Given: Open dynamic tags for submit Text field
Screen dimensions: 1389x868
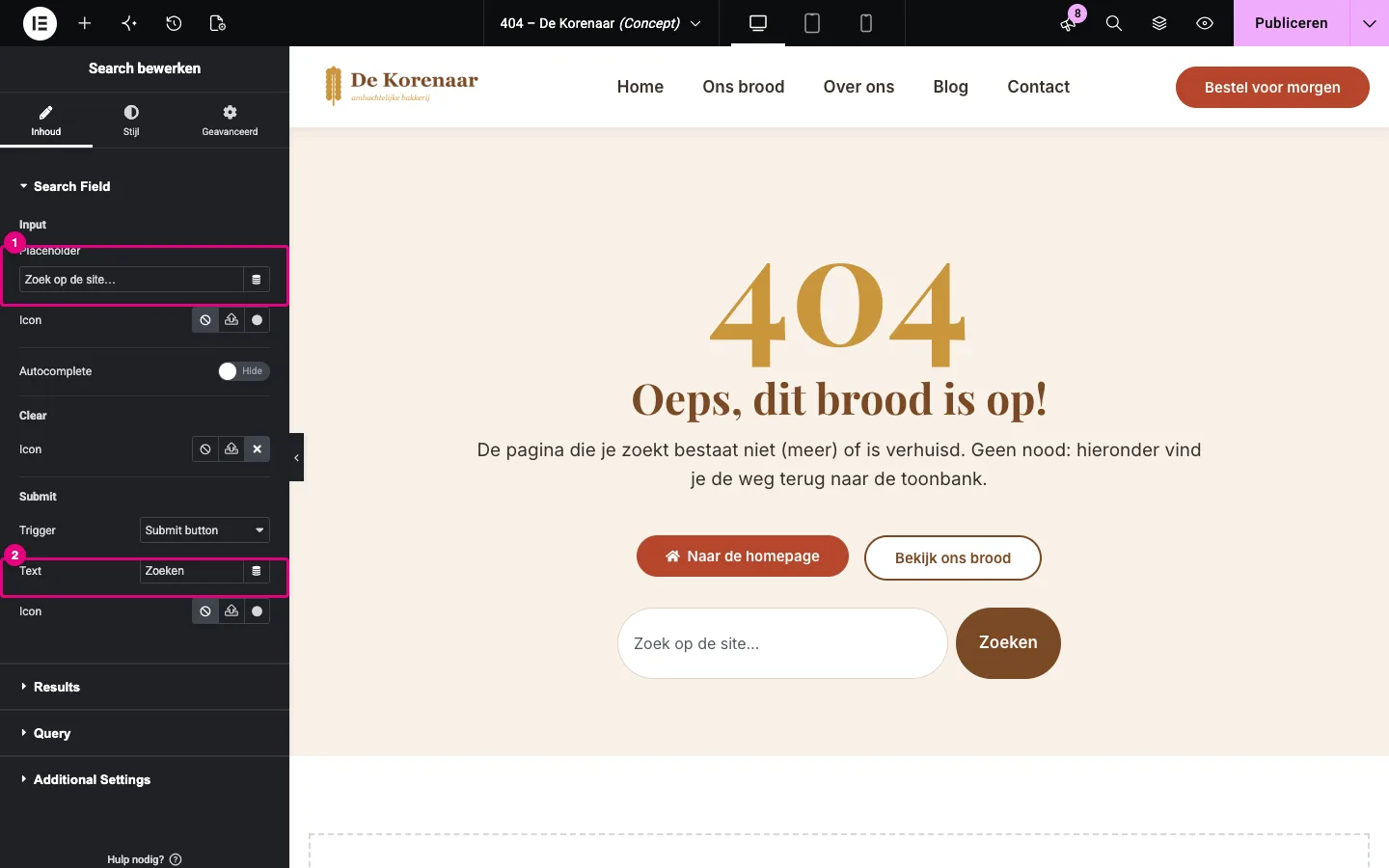Looking at the screenshot, I should coord(257,571).
